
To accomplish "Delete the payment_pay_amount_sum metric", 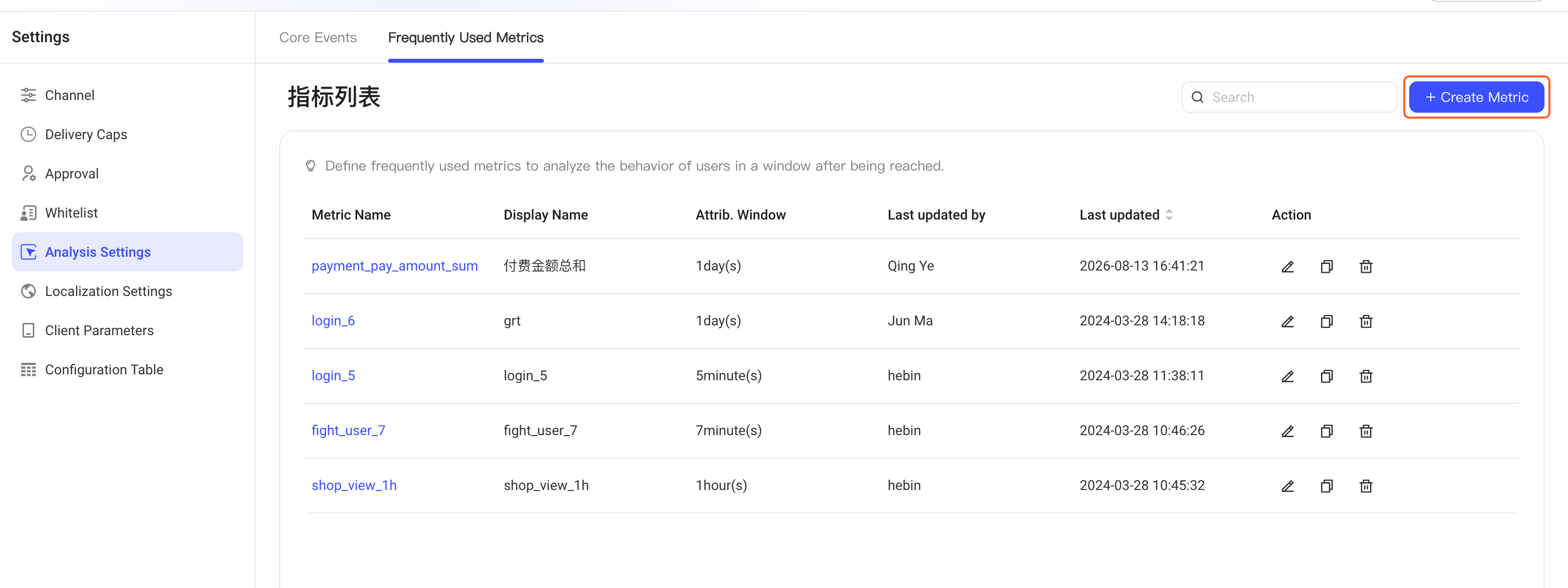I will [x=1366, y=267].
